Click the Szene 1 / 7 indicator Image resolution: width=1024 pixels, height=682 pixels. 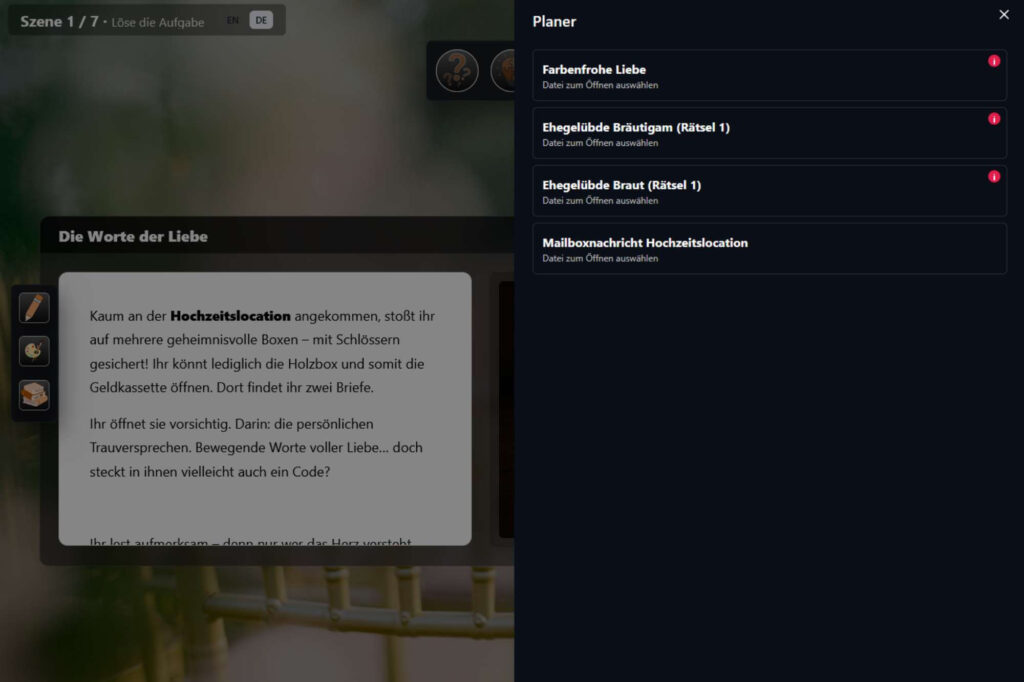click(x=59, y=21)
